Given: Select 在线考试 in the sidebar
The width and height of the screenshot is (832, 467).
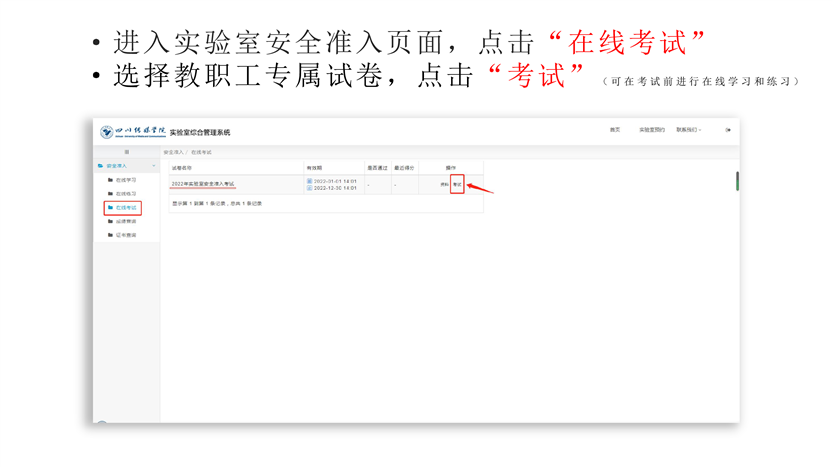Looking at the screenshot, I should (x=126, y=208).
